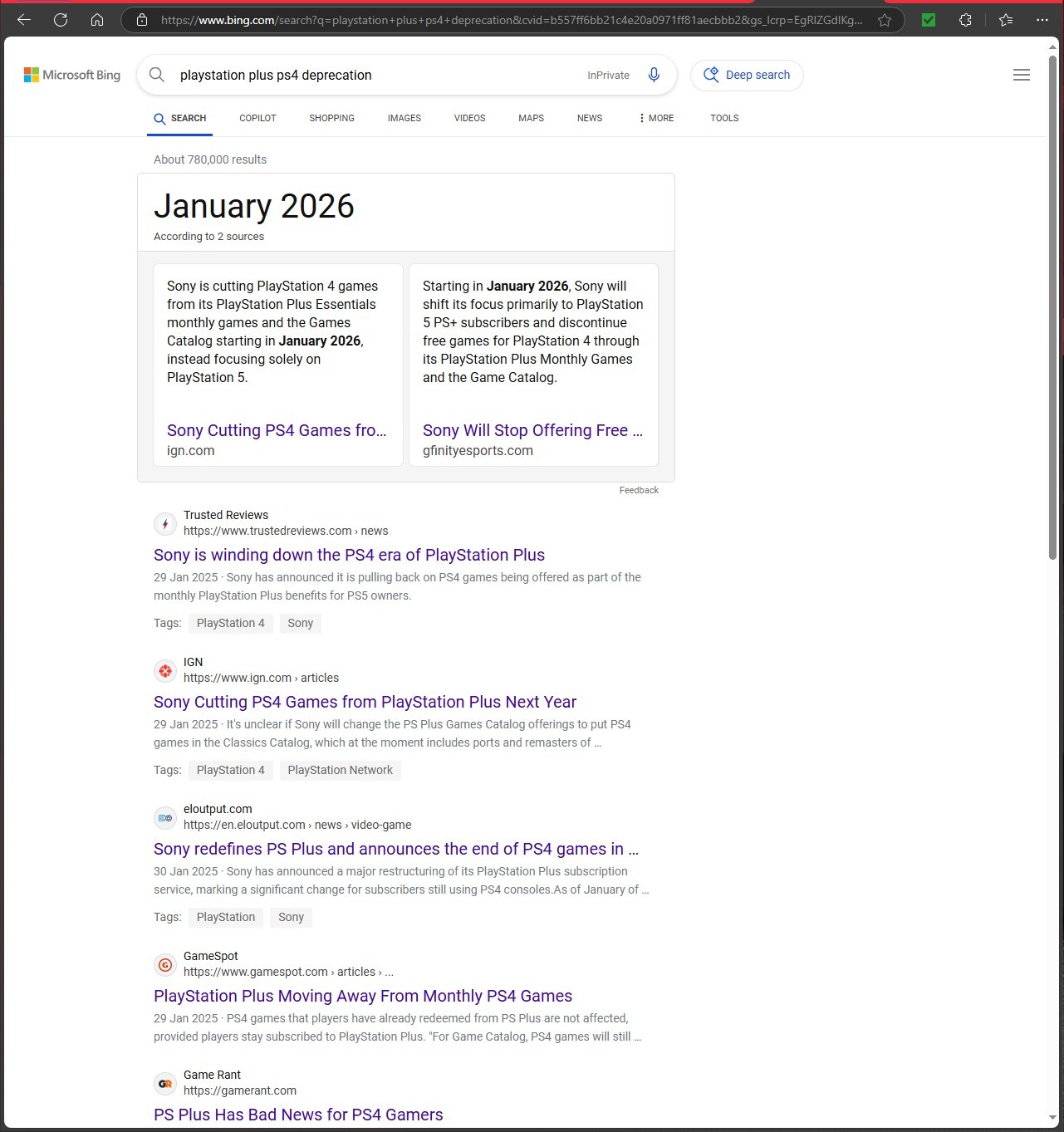Click the gamespot.com articles URL breadcrumb
Image resolution: width=1064 pixels, height=1132 pixels.
point(288,972)
